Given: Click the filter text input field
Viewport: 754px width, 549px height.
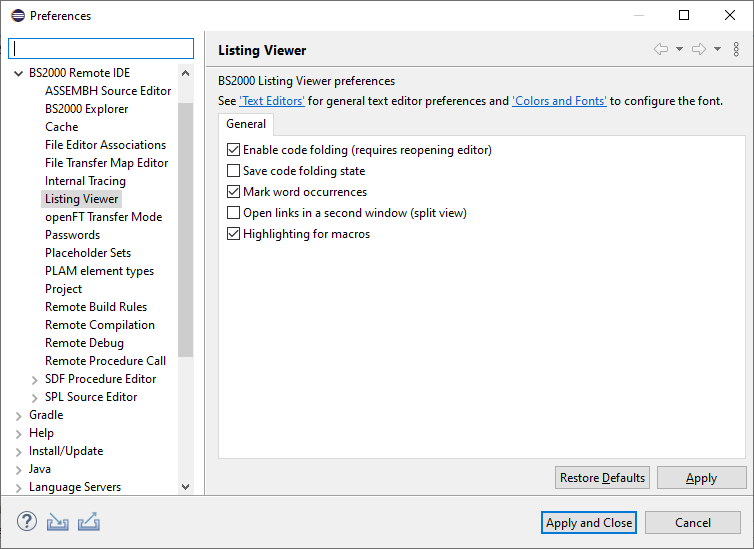Looking at the screenshot, I should 101,49.
